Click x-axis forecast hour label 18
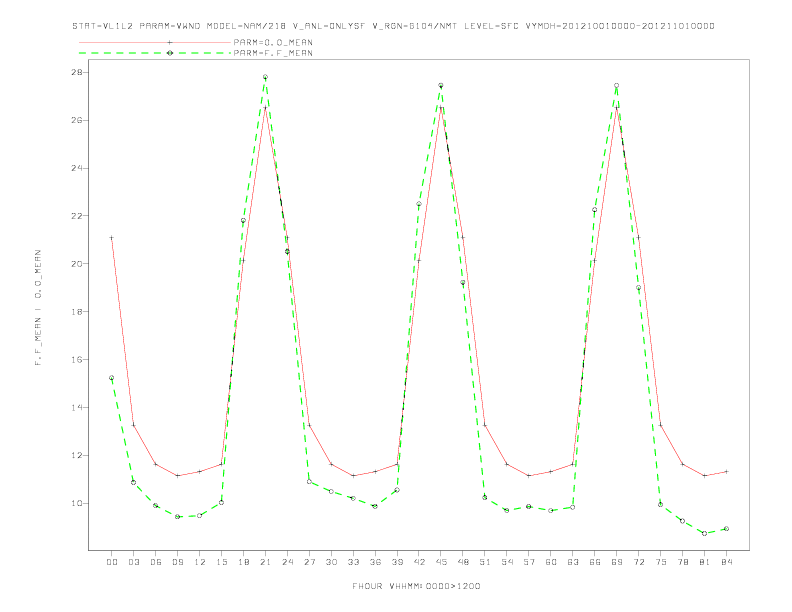792x612 pixels. tap(243, 562)
